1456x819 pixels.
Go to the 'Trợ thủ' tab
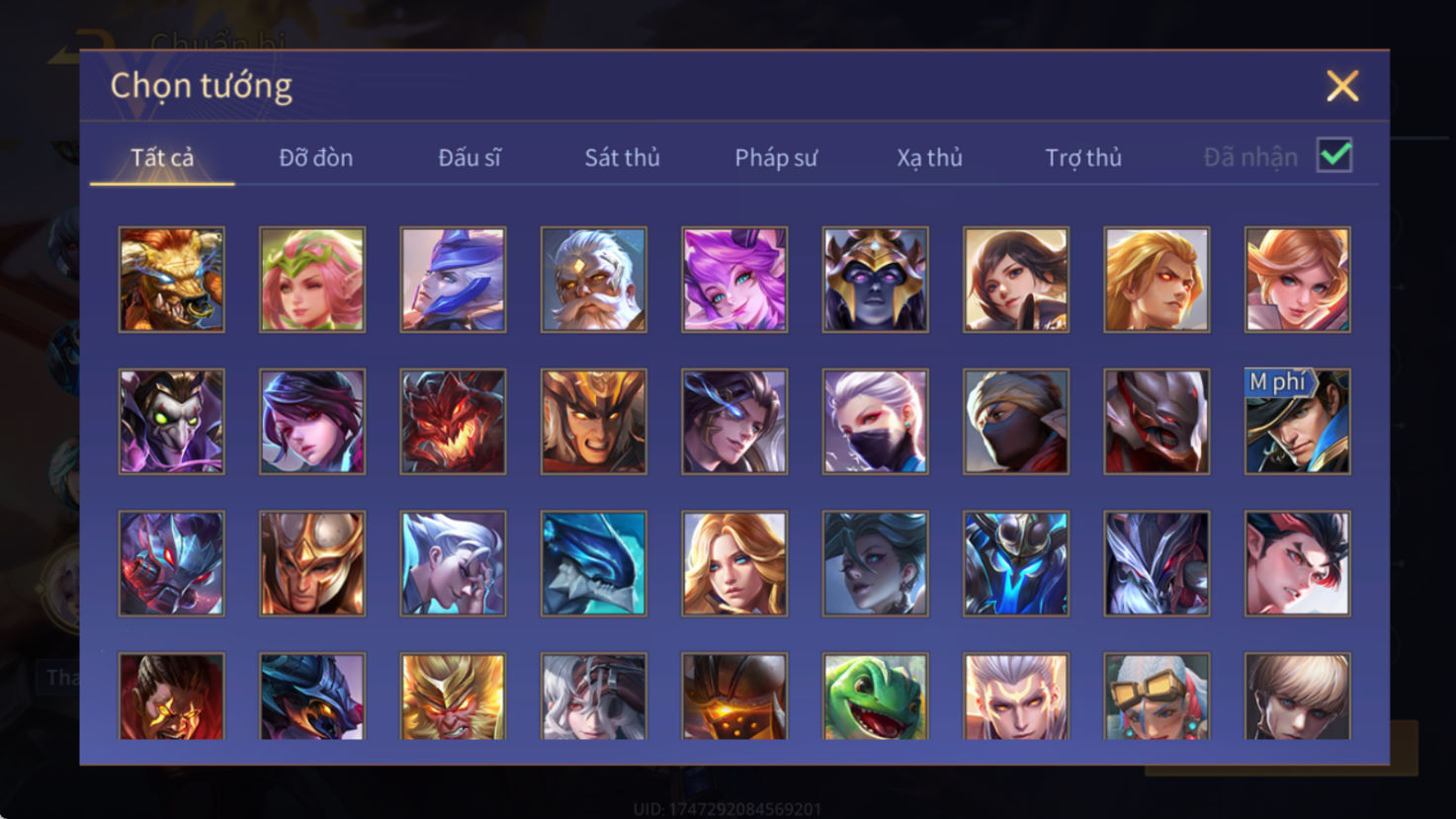1083,158
